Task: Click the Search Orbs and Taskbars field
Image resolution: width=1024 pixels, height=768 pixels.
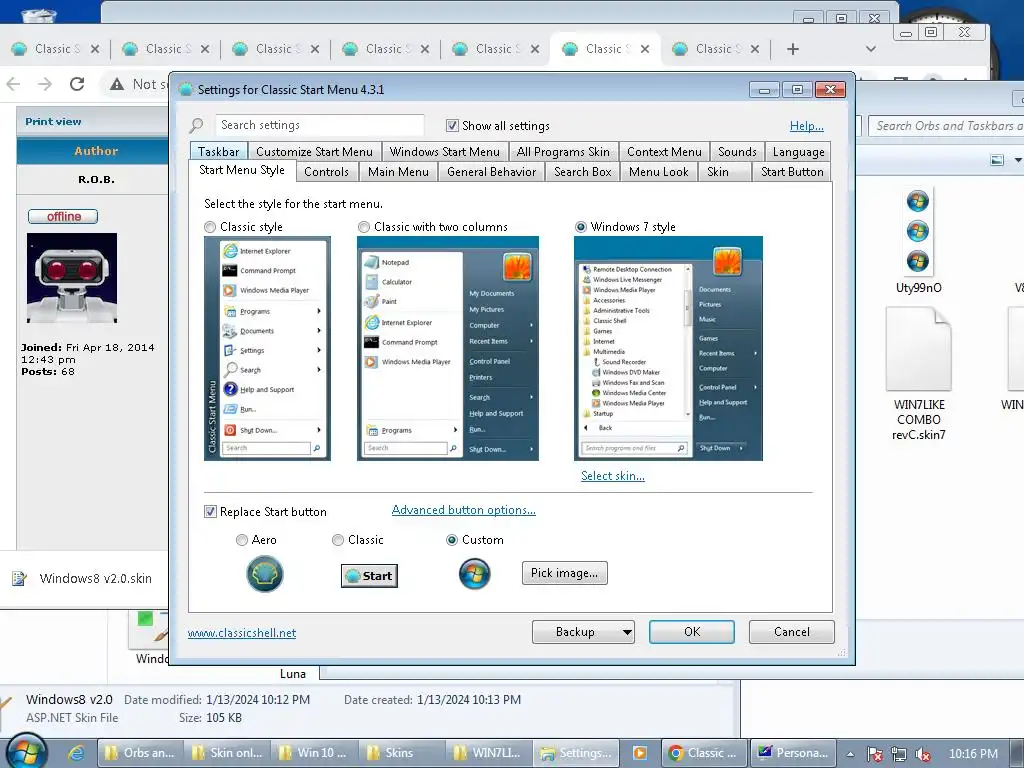Action: (x=946, y=125)
